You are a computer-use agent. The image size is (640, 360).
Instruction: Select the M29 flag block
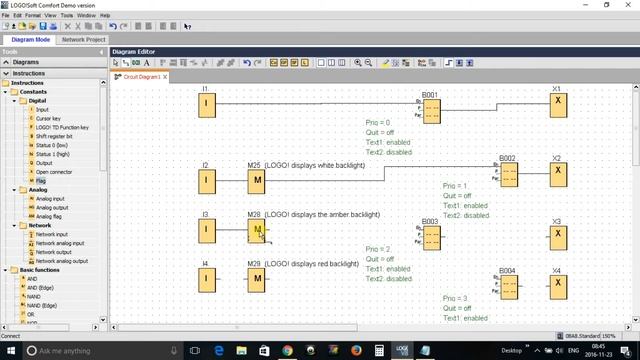coord(256,280)
